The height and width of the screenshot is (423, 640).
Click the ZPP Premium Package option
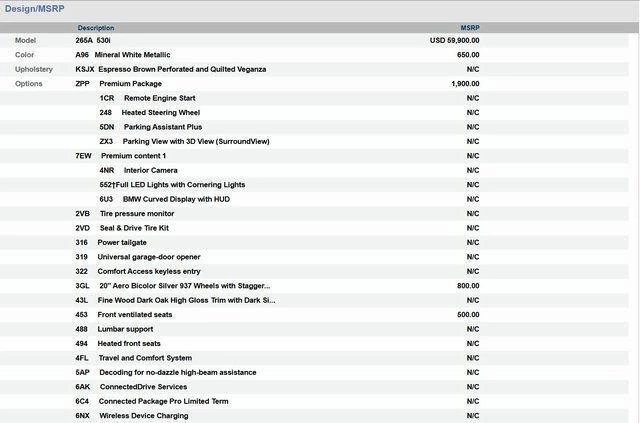click(x=118, y=84)
